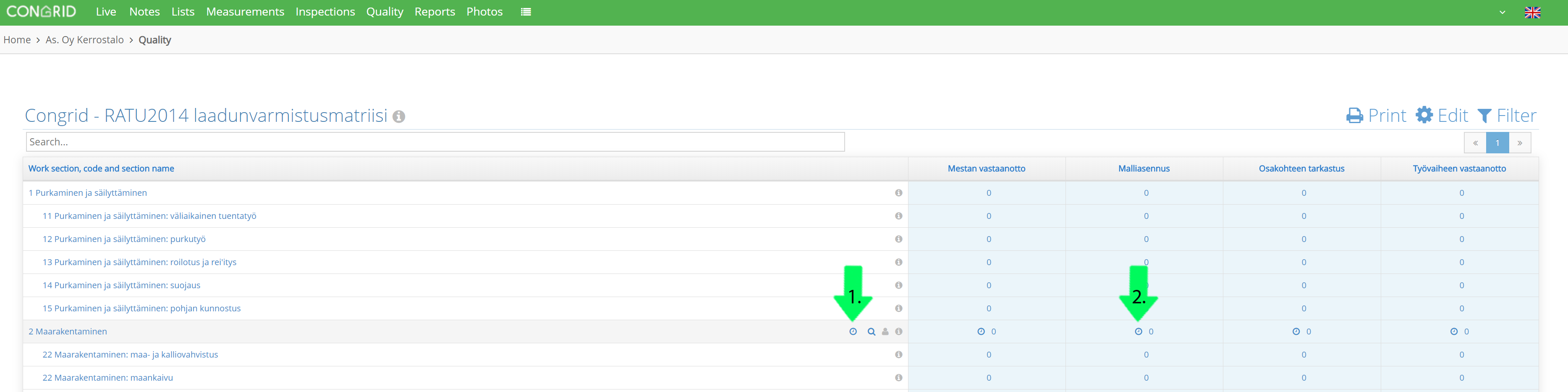
Task: Click the Osakohteen tarkastus column header
Action: (x=1301, y=169)
